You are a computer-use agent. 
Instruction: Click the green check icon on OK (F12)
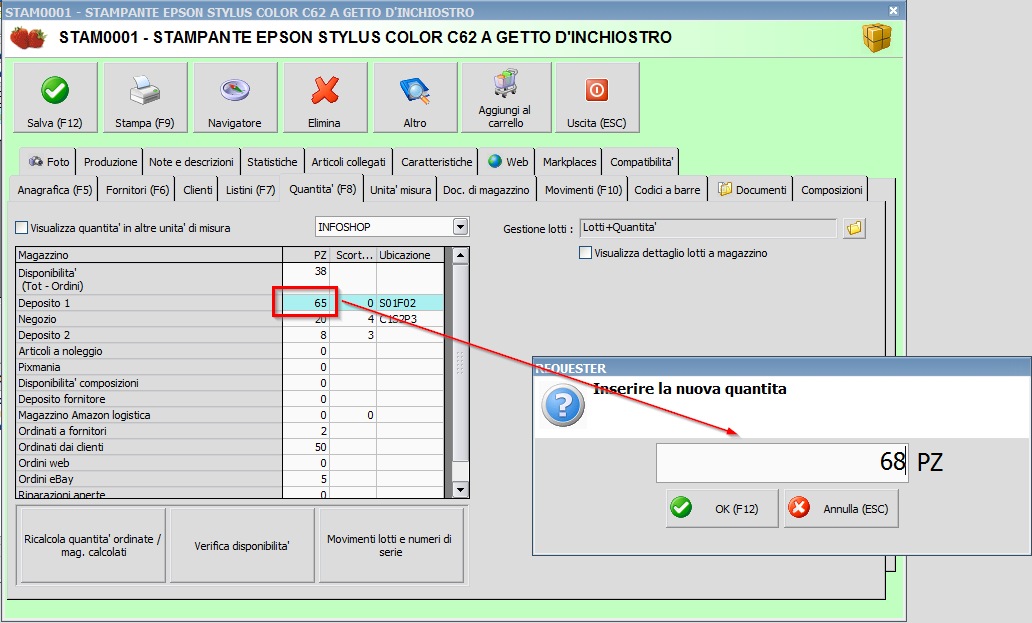pos(681,508)
